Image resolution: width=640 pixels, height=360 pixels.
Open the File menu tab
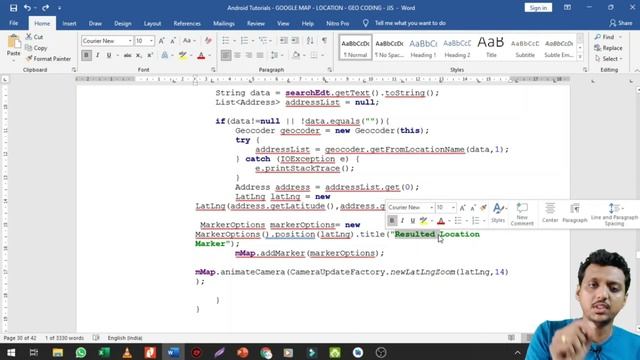[13, 23]
